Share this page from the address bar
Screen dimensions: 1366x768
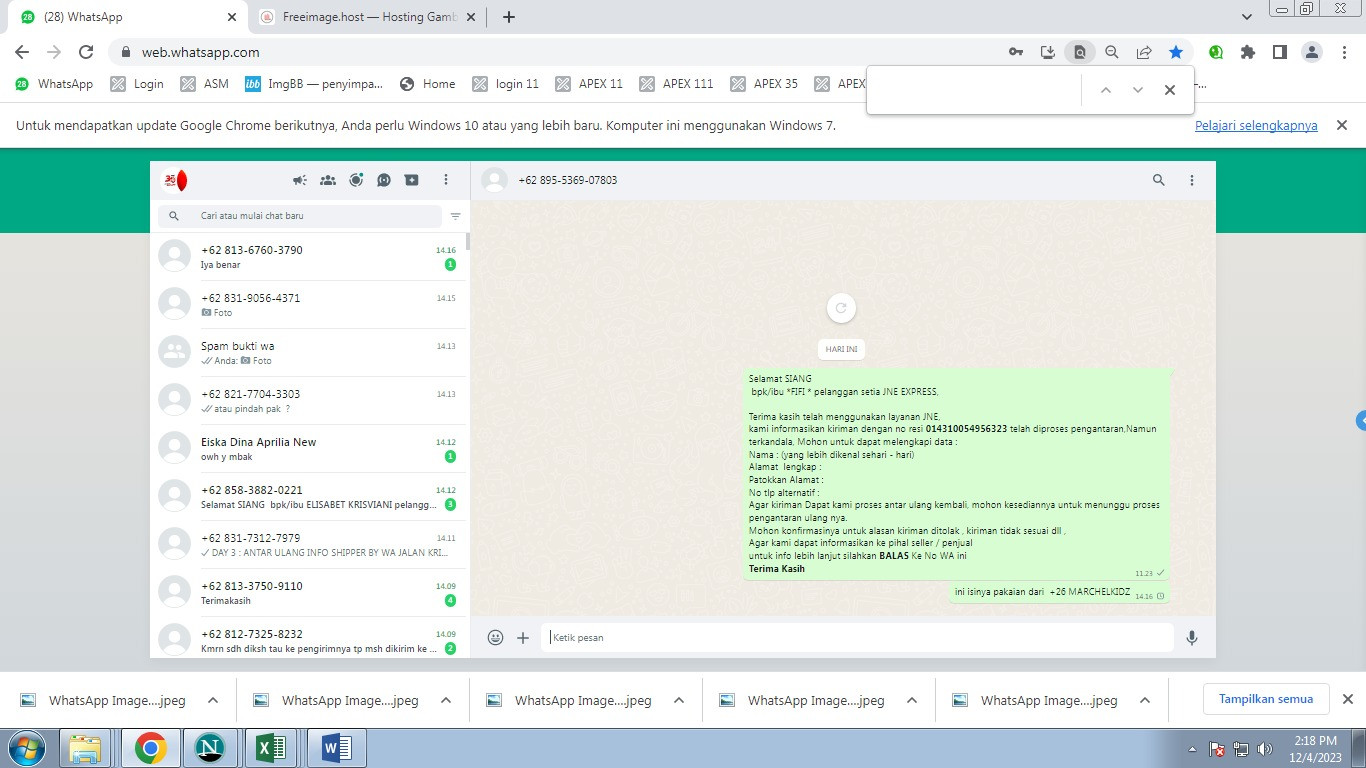(x=1144, y=52)
